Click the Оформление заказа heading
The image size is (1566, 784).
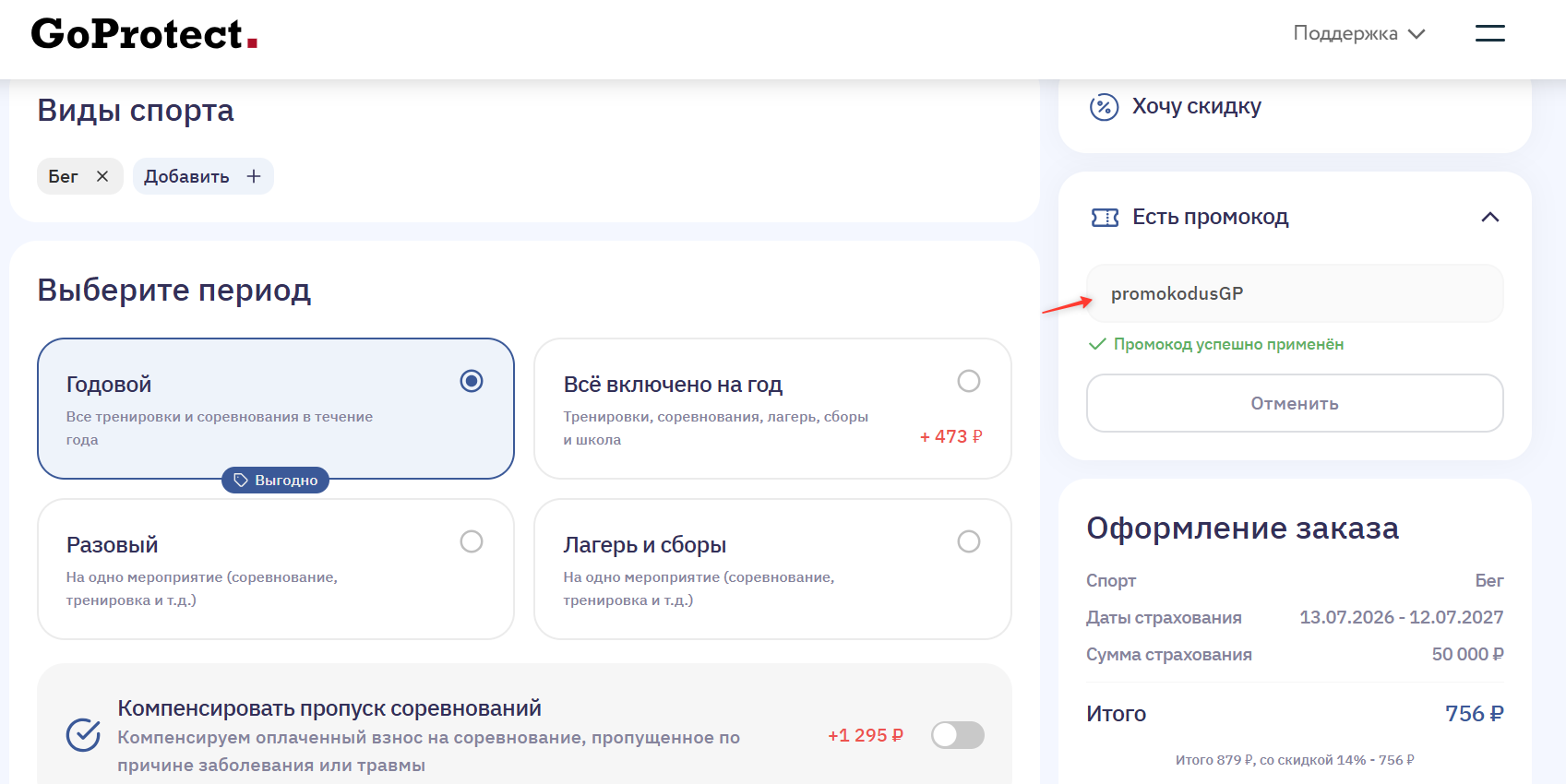coord(1242,529)
